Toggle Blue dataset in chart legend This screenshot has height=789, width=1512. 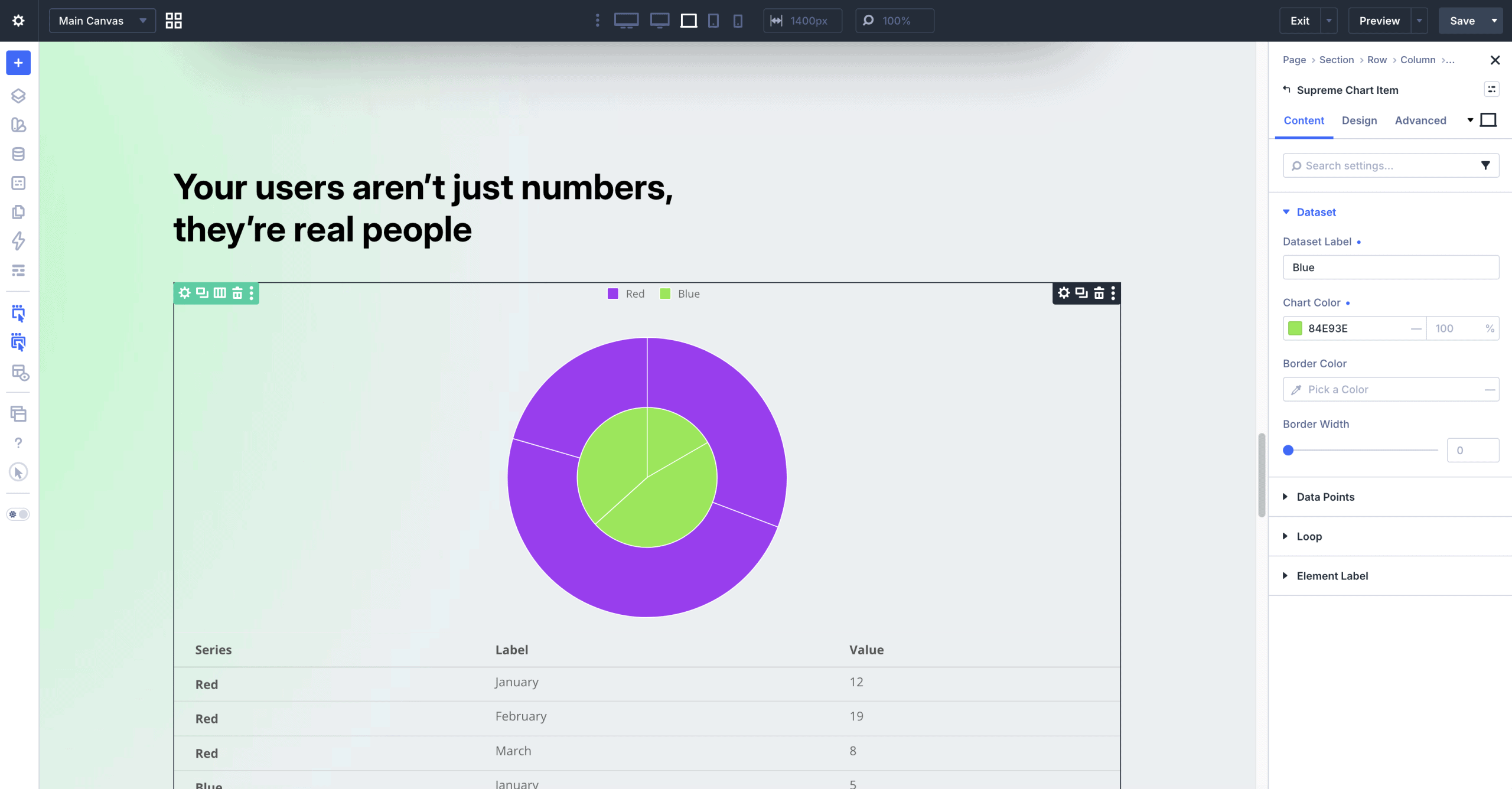680,294
